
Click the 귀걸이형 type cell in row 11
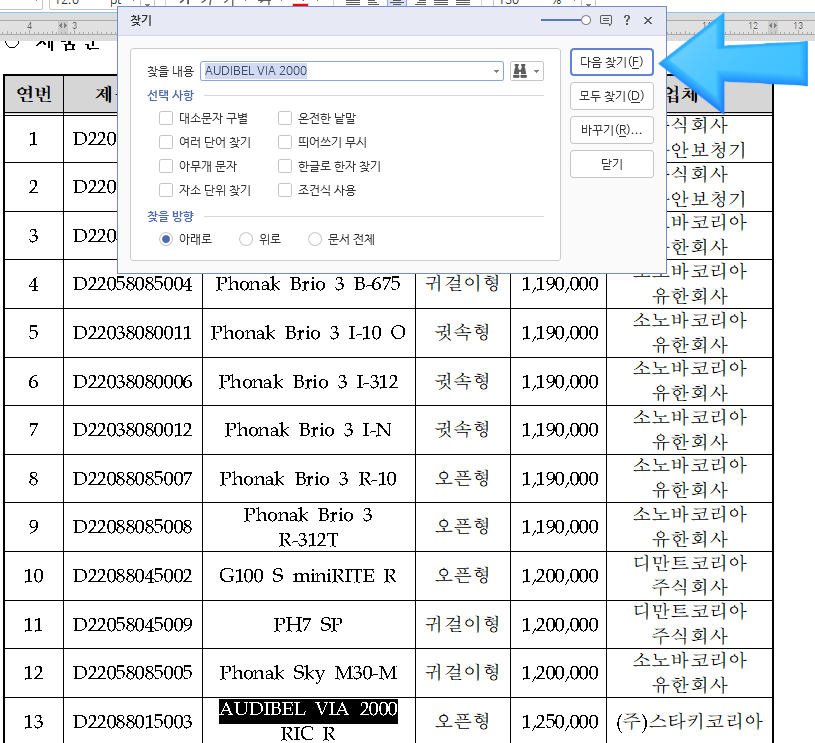point(463,624)
